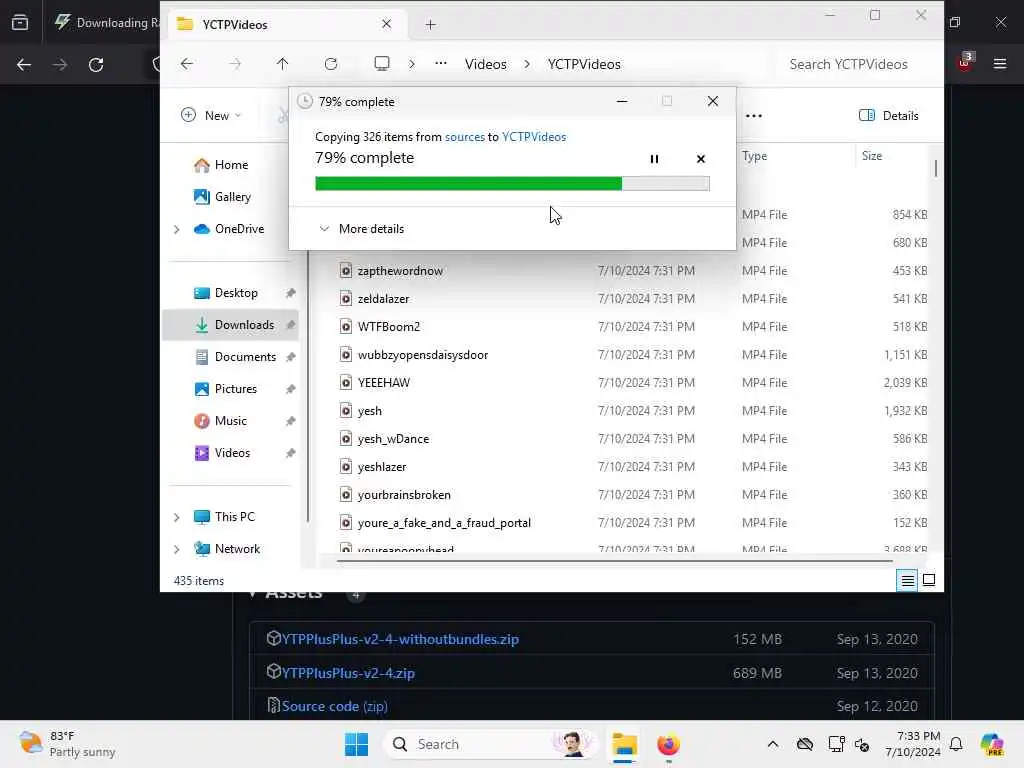
Task: Expand the Network tree node
Action: point(176,549)
